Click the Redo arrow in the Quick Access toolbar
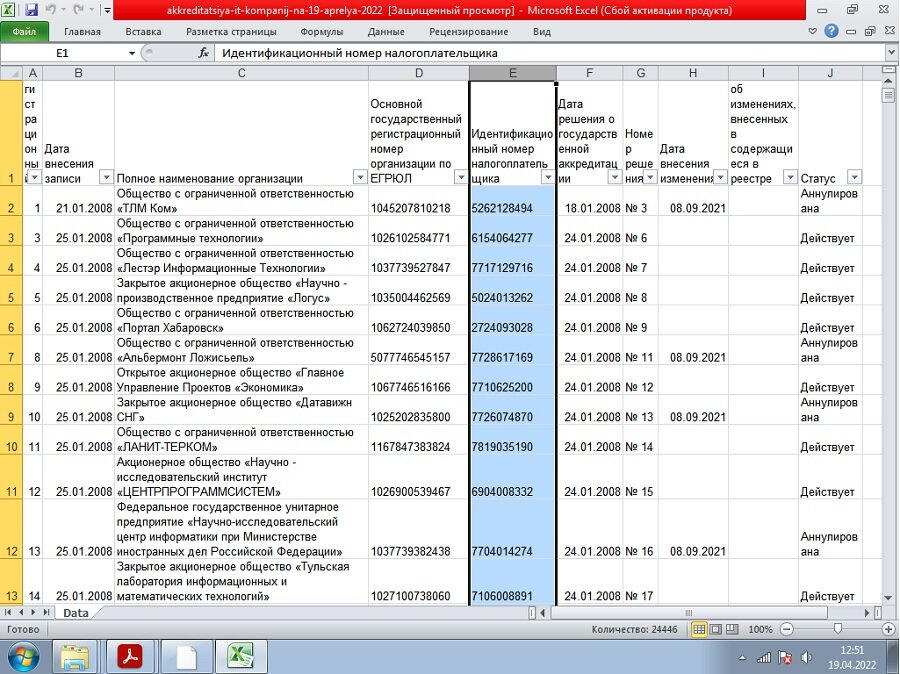Screen dimensions: 900x674 (79, 10)
